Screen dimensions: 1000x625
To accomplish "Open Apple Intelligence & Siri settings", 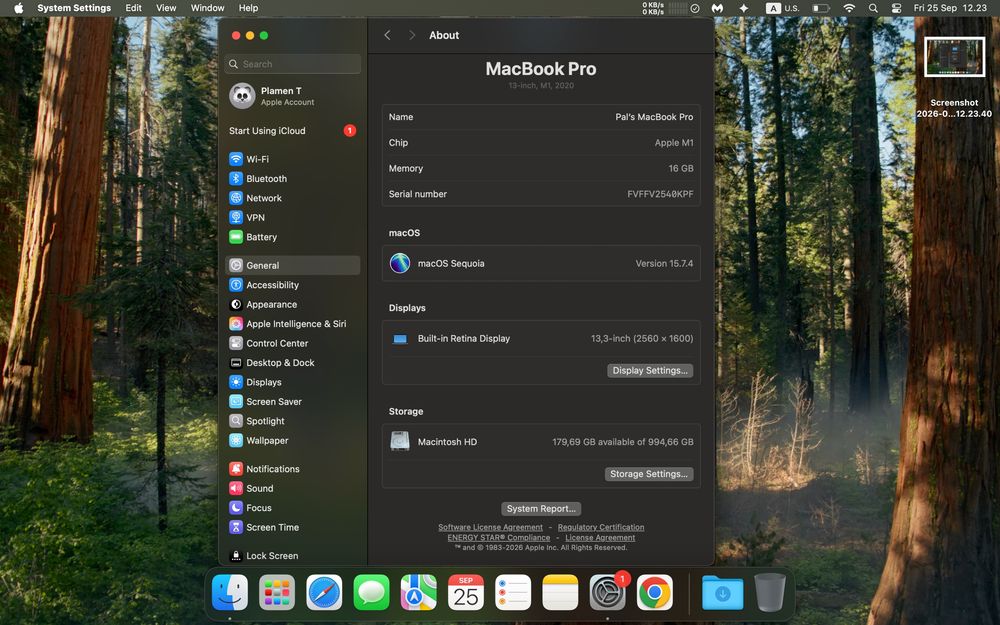I will pos(293,324).
